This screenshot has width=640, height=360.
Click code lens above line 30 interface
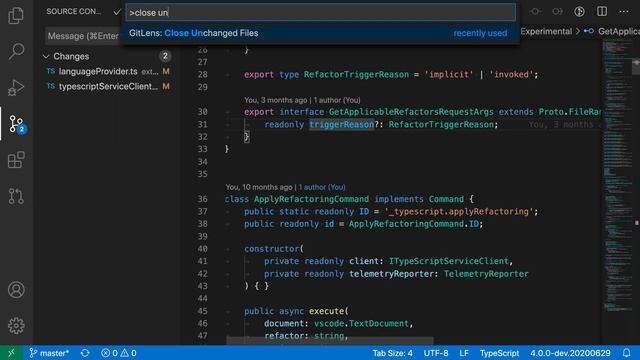(302, 100)
